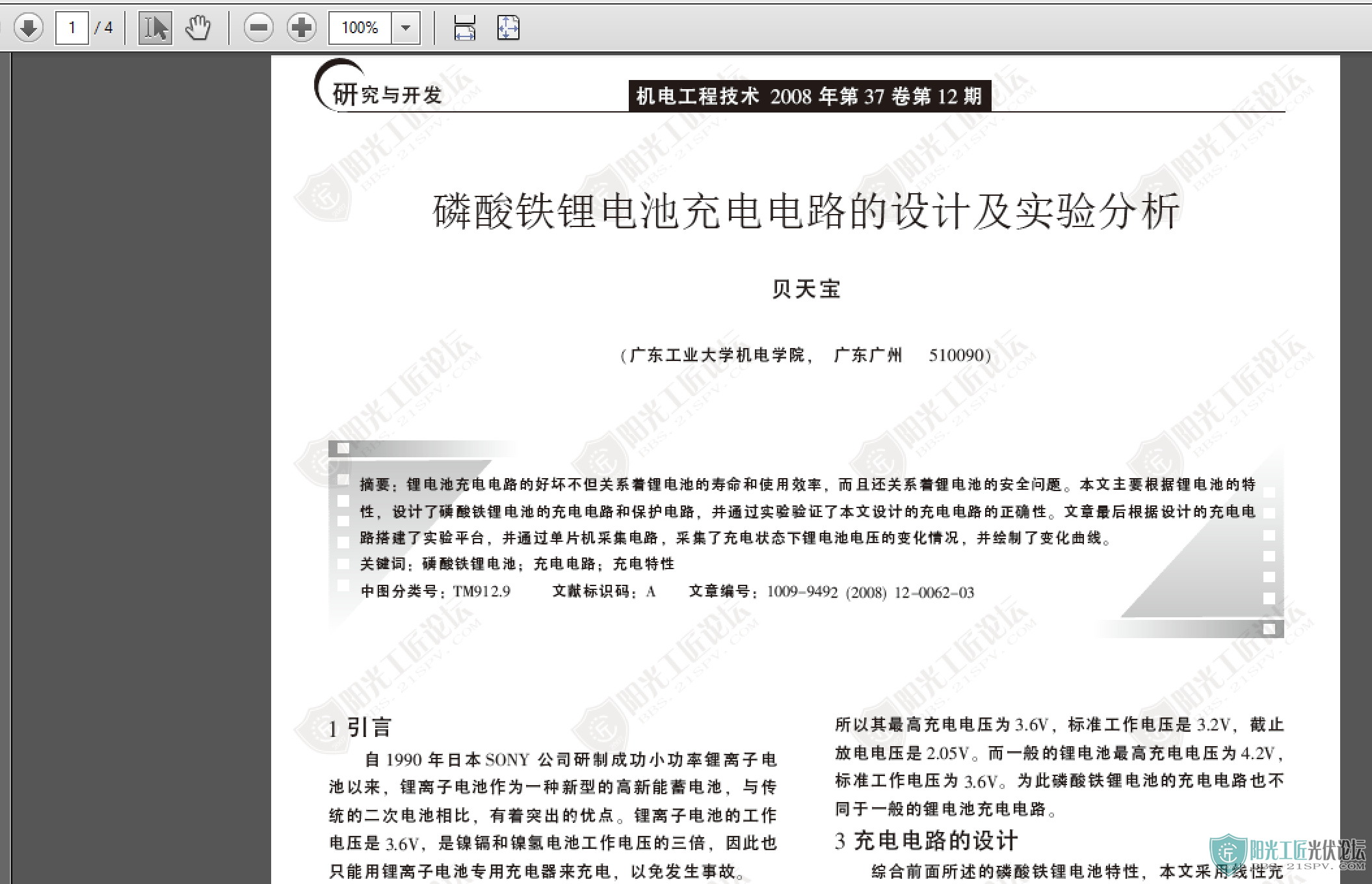This screenshot has height=884, width=1372.
Task: Zoom in with the plus button
Action: (x=302, y=28)
